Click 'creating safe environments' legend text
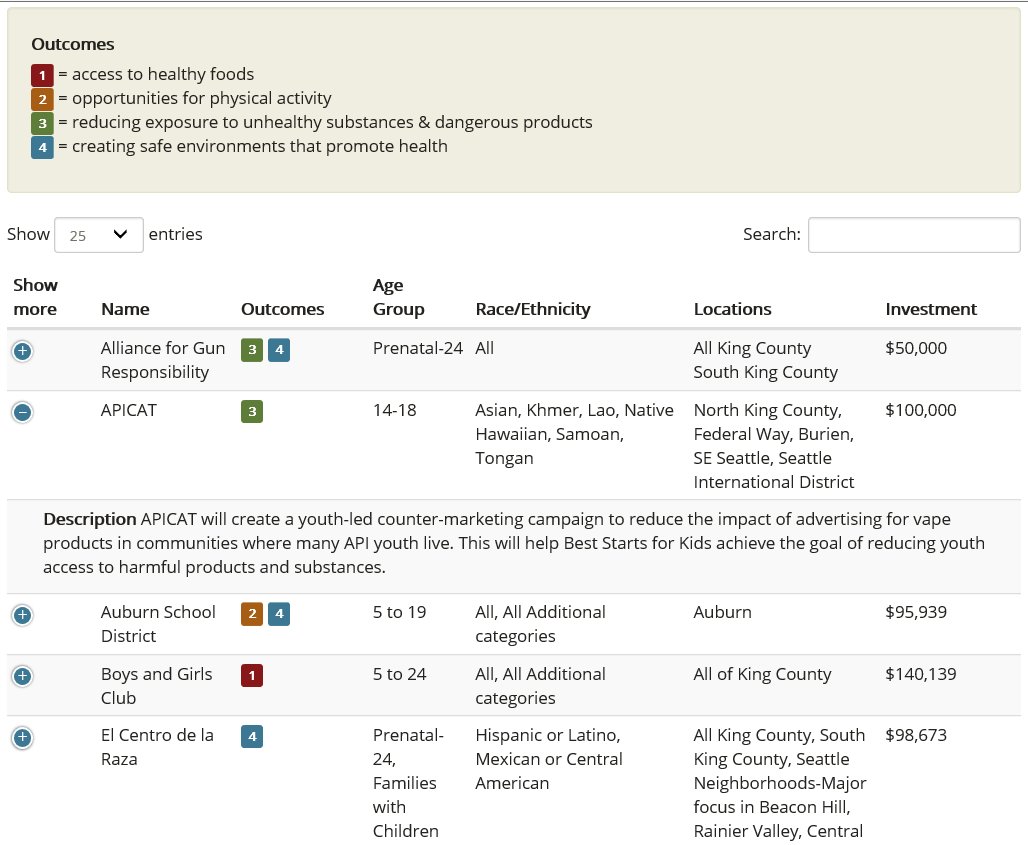Viewport: 1028px width, 845px height. pyautogui.click(x=260, y=146)
